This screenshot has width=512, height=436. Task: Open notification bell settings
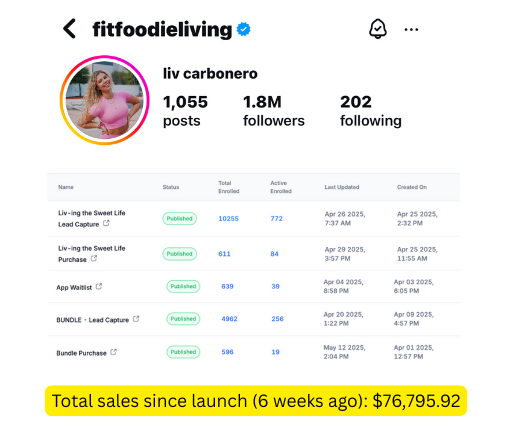pos(378,29)
